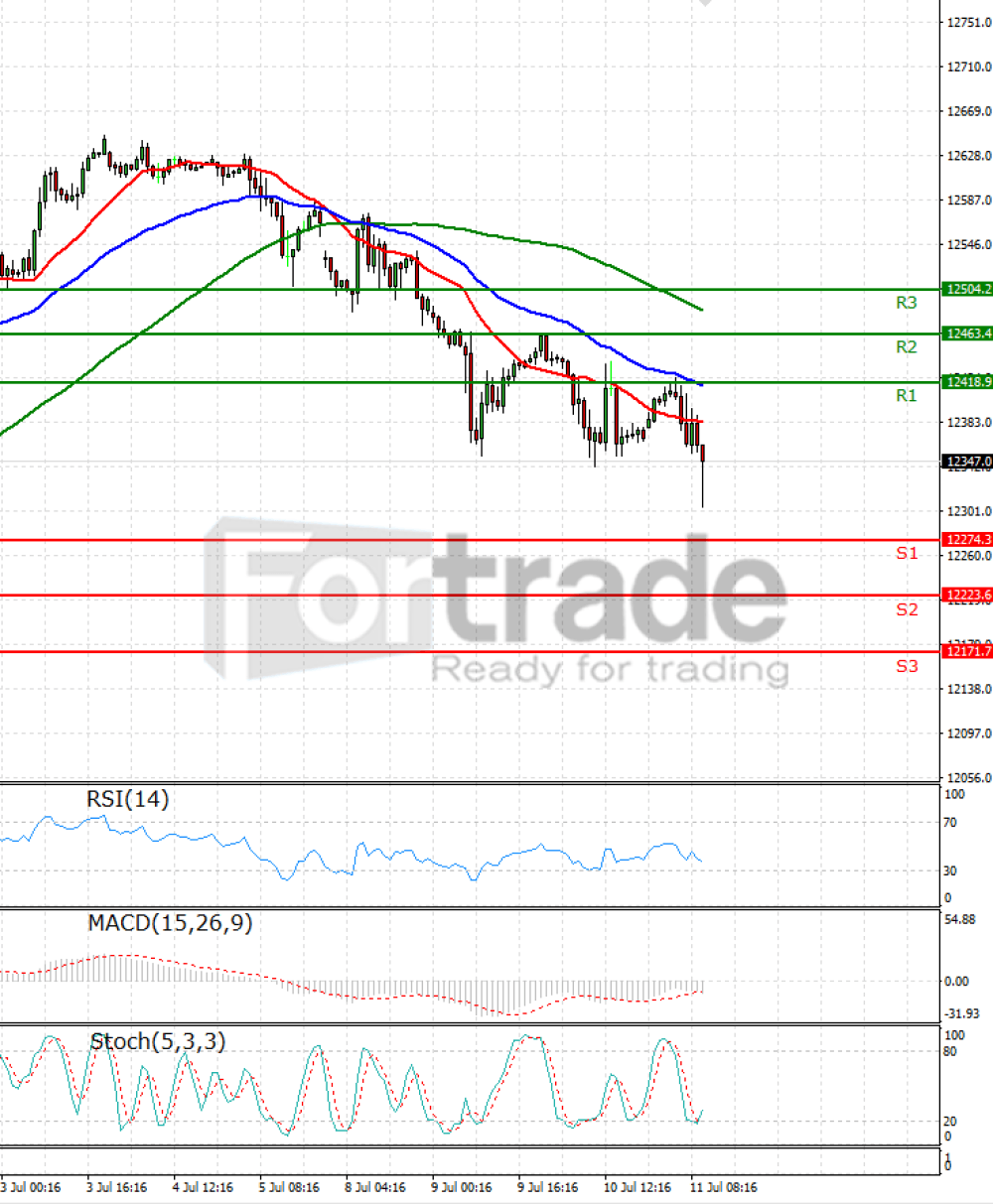The height and width of the screenshot is (1204, 993).
Task: Select the 12223.6 red price tag
Action: point(966,595)
